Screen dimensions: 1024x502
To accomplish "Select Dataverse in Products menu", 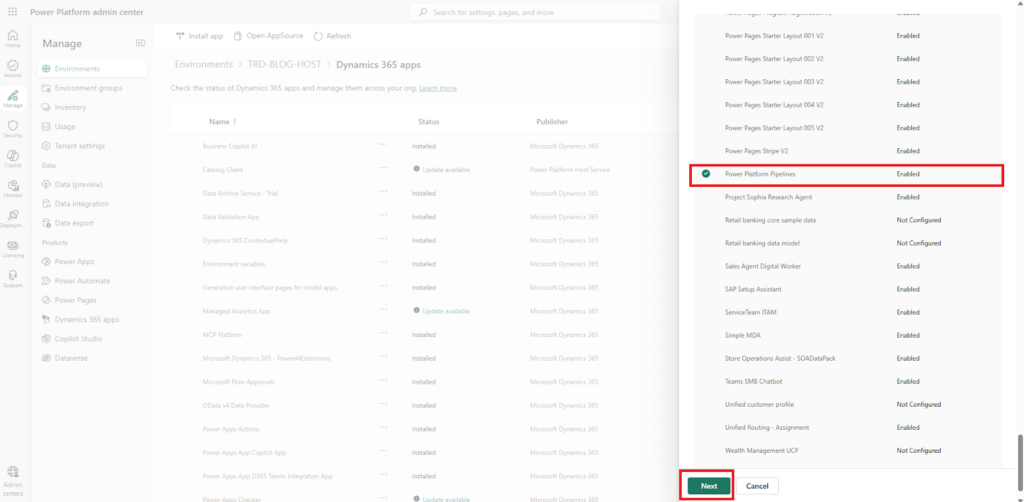I will pyautogui.click(x=73, y=357).
